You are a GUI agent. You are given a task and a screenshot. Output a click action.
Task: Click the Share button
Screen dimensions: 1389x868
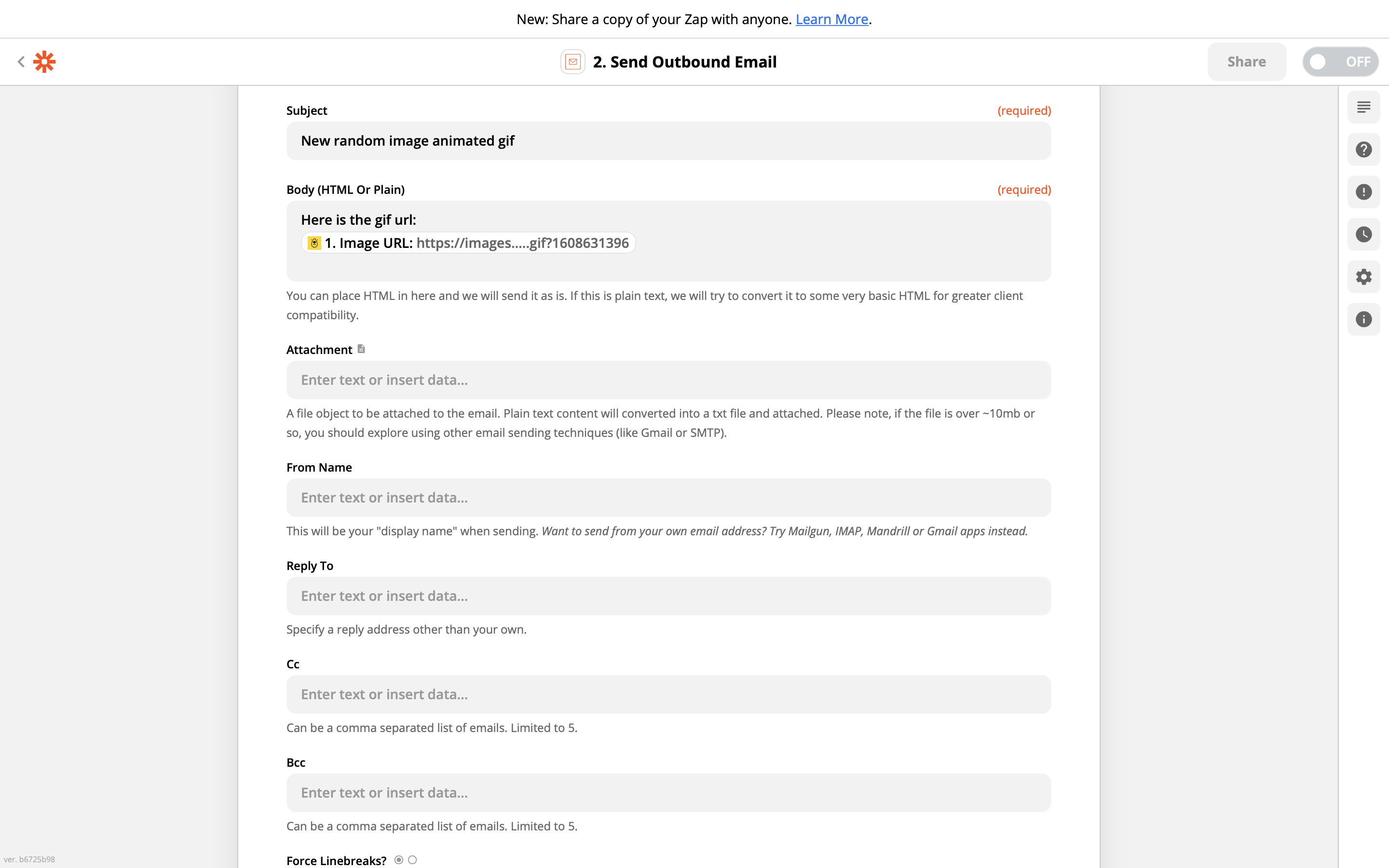click(x=1246, y=61)
